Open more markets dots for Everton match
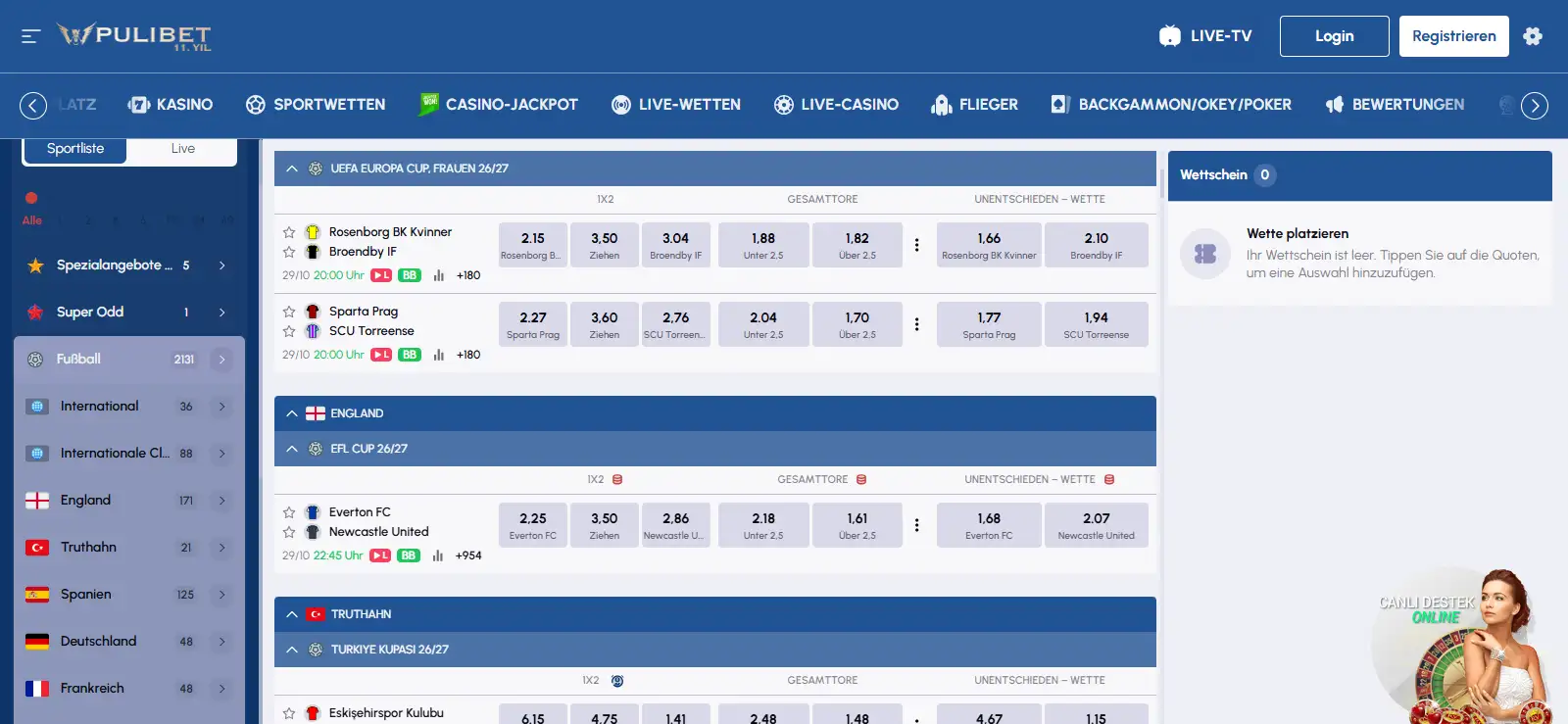The image size is (1568, 724). tap(916, 525)
